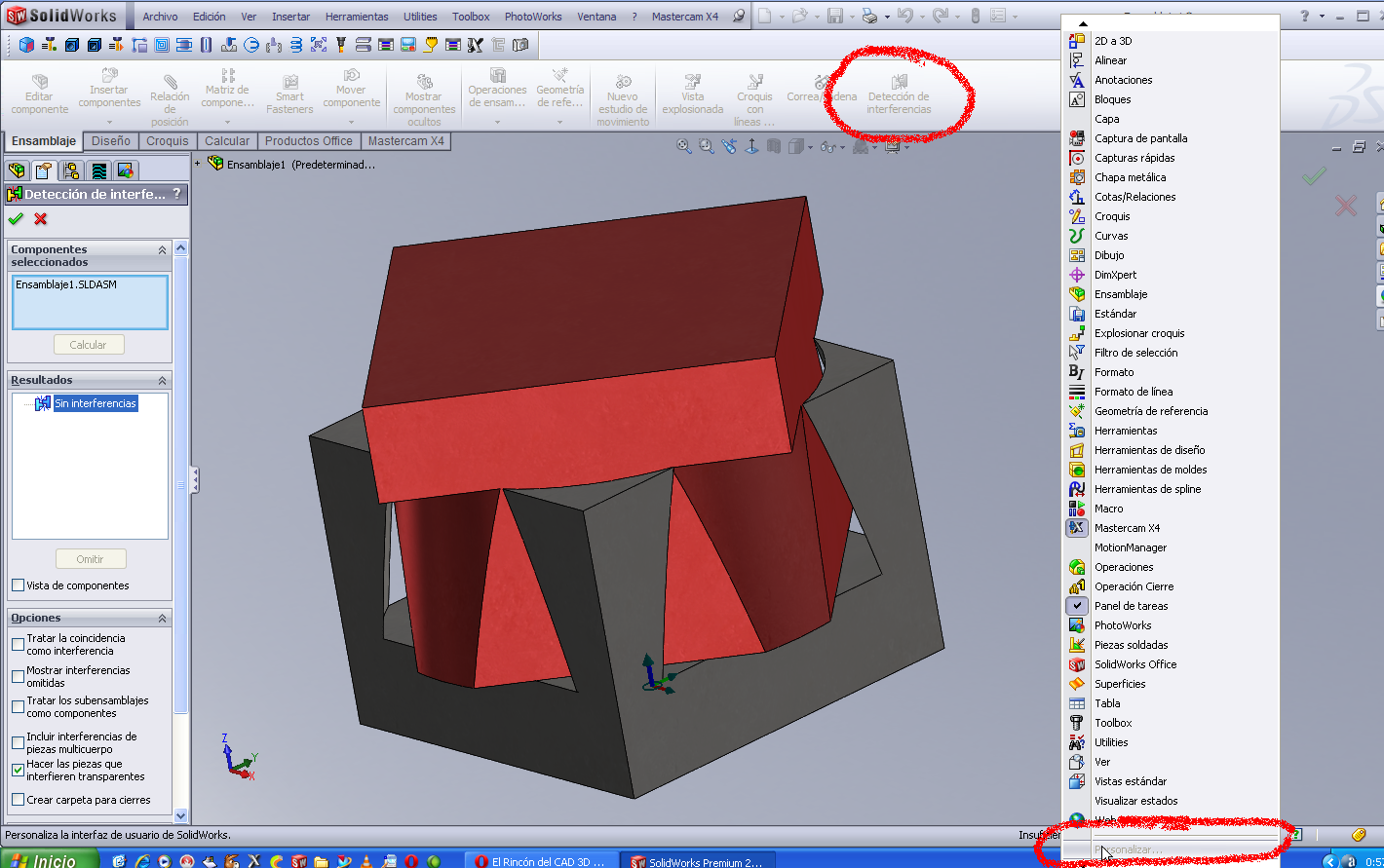Screen dimensions: 1384x868
Task: Click the Undo arrow icon
Action: [905, 16]
